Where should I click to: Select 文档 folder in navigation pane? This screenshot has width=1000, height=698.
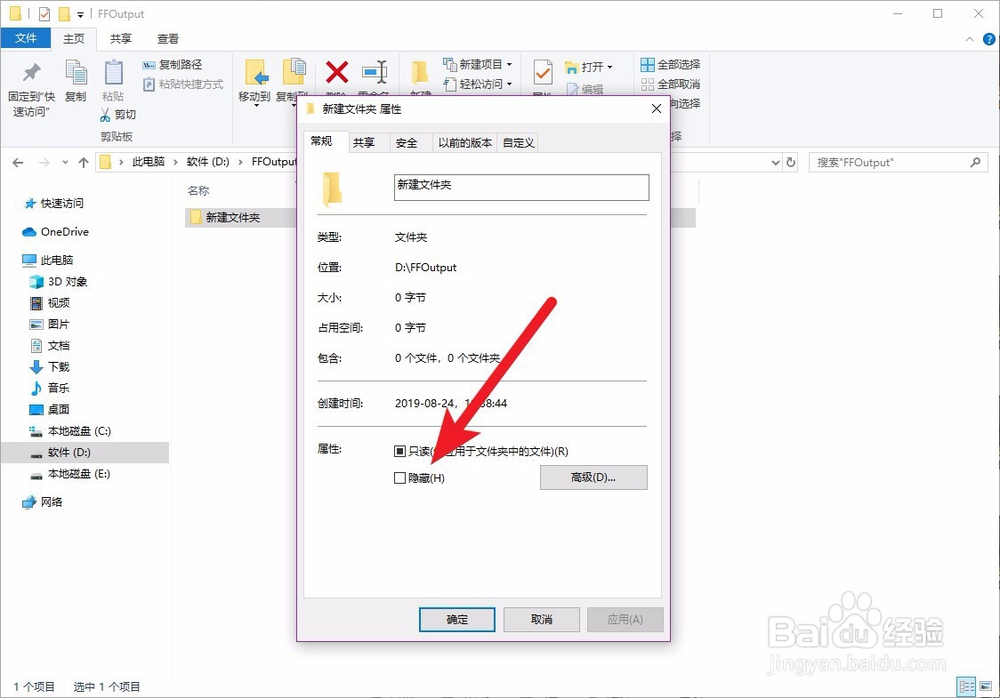(50, 346)
